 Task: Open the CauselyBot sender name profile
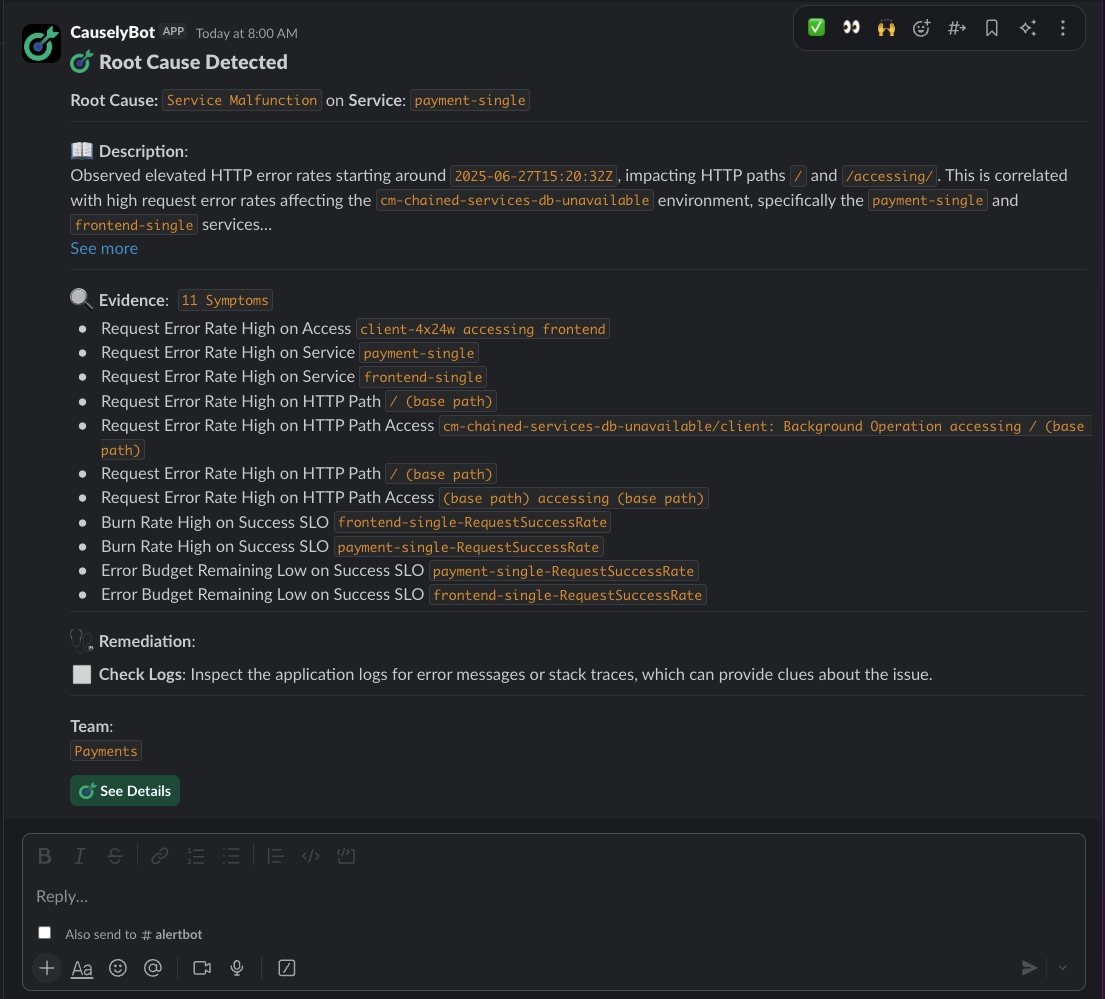113,32
